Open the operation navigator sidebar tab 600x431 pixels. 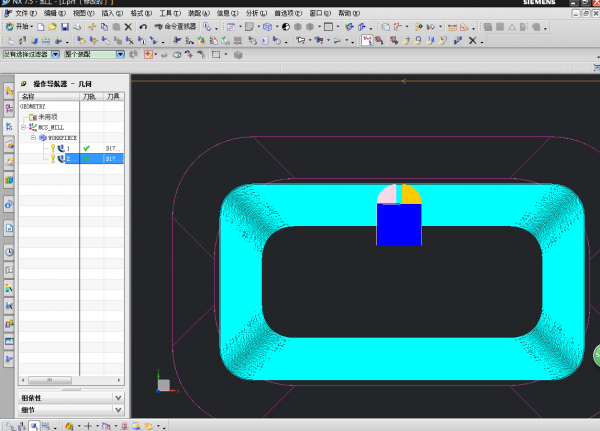pyautogui.click(x=9, y=126)
